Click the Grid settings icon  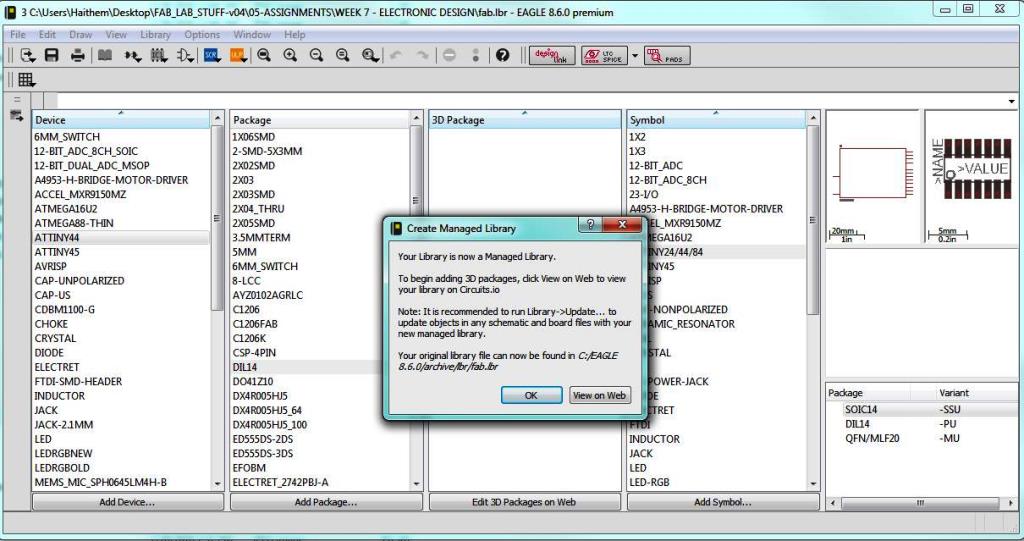(x=27, y=80)
